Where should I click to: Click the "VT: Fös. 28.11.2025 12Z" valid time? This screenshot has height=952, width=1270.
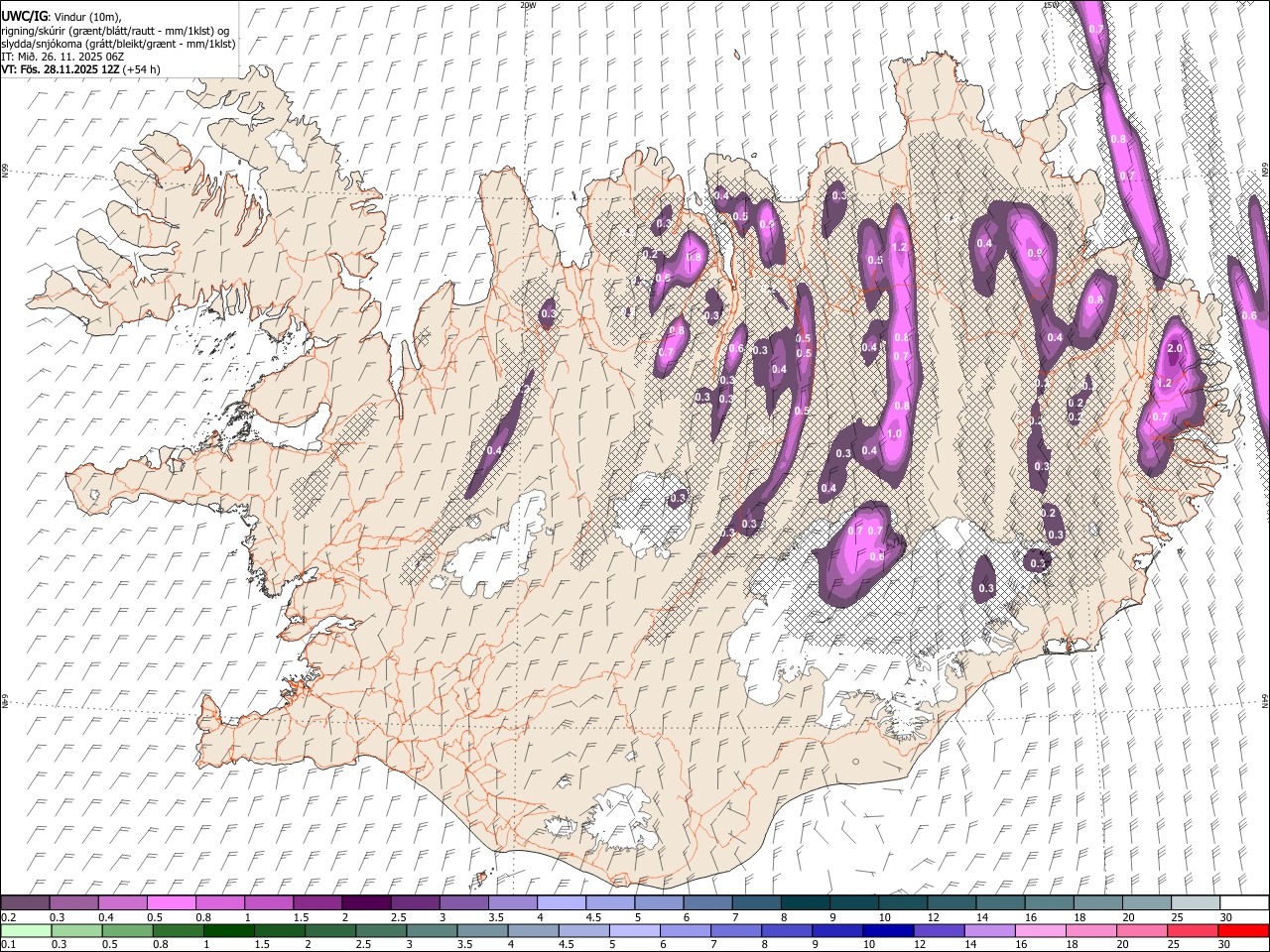click(x=60, y=69)
